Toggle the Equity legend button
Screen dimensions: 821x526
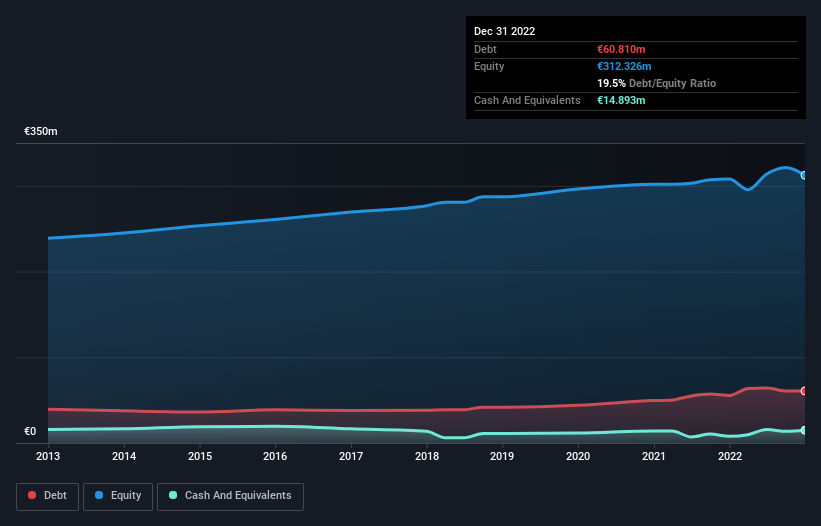(118, 496)
